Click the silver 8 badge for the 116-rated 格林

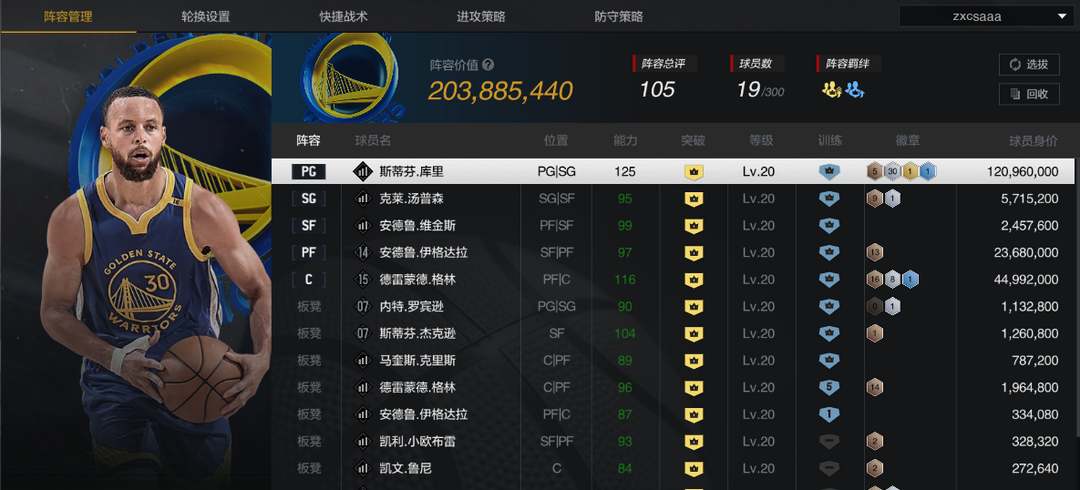(x=893, y=279)
